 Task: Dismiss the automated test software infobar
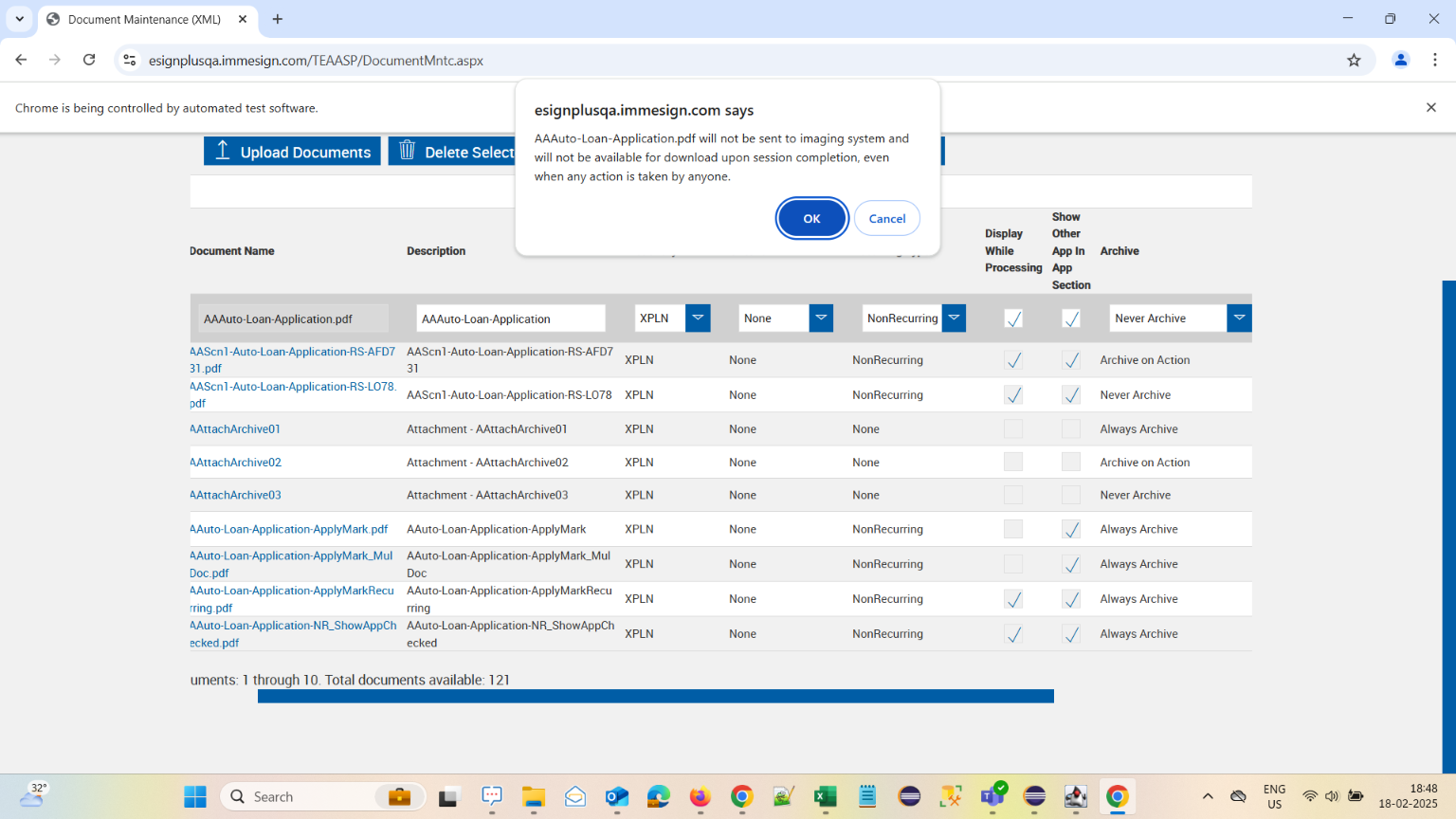pyautogui.click(x=1431, y=107)
